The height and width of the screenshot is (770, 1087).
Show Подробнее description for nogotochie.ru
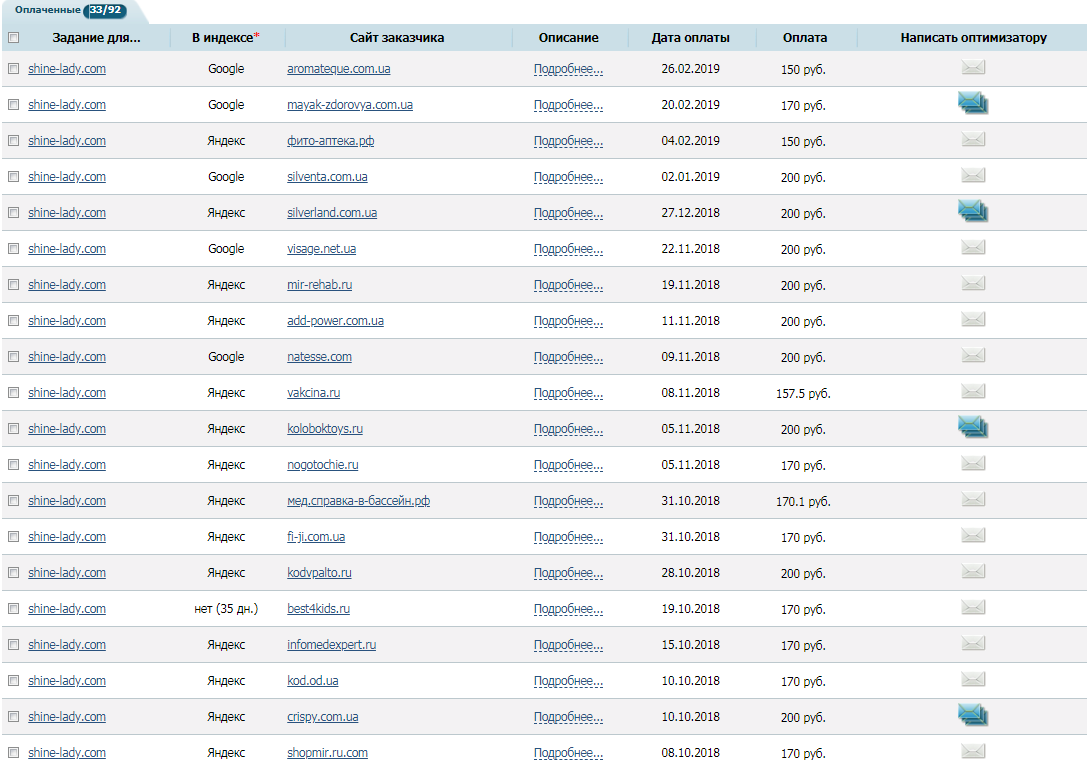point(568,465)
